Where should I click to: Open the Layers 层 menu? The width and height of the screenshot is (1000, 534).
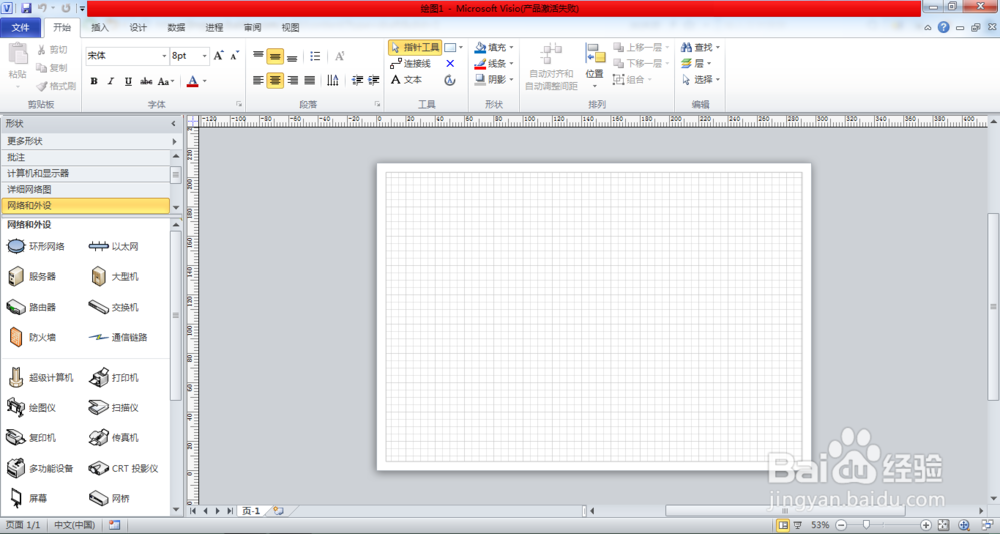point(696,63)
